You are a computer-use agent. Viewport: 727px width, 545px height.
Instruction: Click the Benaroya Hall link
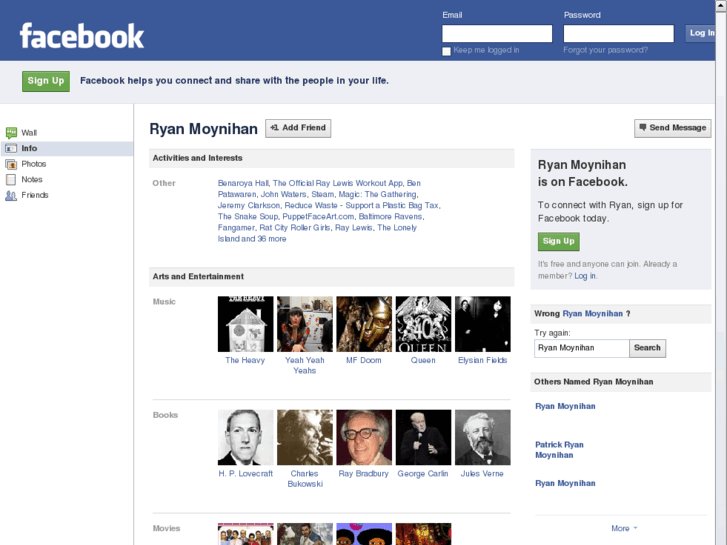pos(243,183)
